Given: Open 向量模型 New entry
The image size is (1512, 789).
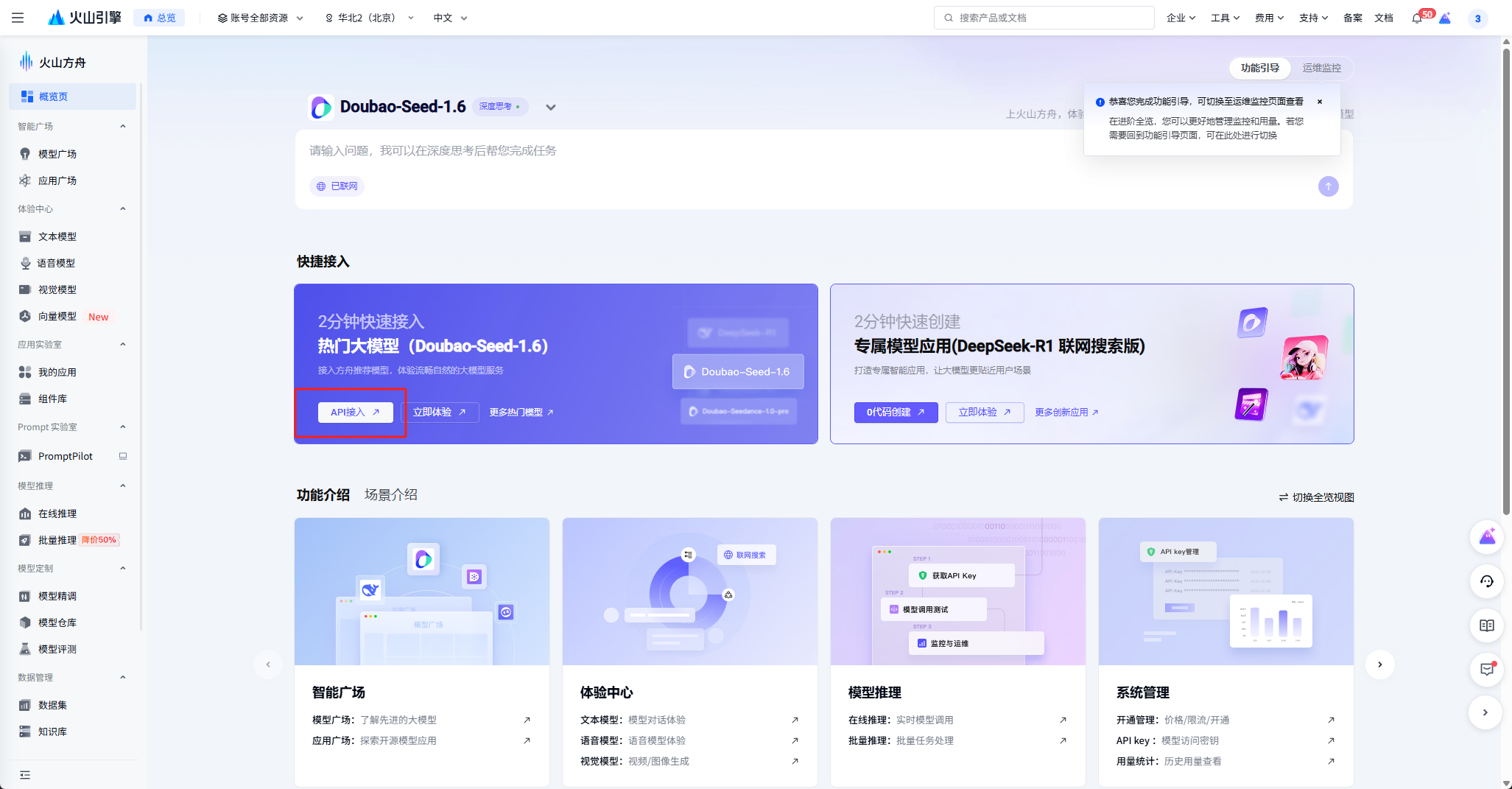Looking at the screenshot, I should point(72,316).
